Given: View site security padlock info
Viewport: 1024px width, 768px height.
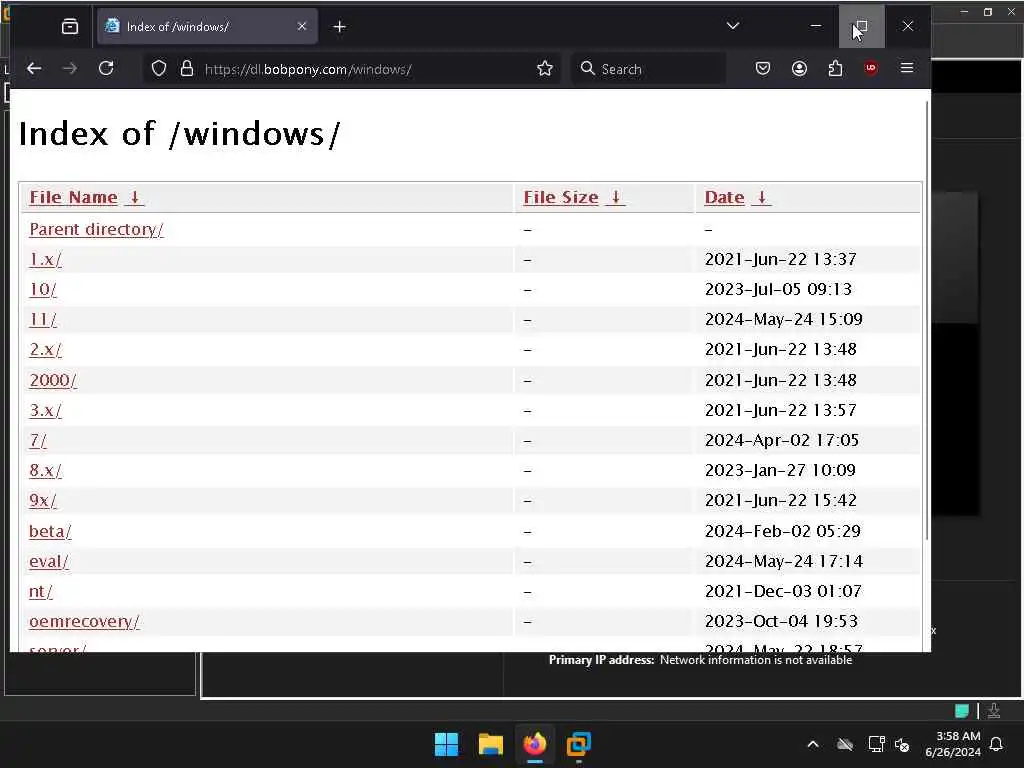Looking at the screenshot, I should [x=187, y=69].
